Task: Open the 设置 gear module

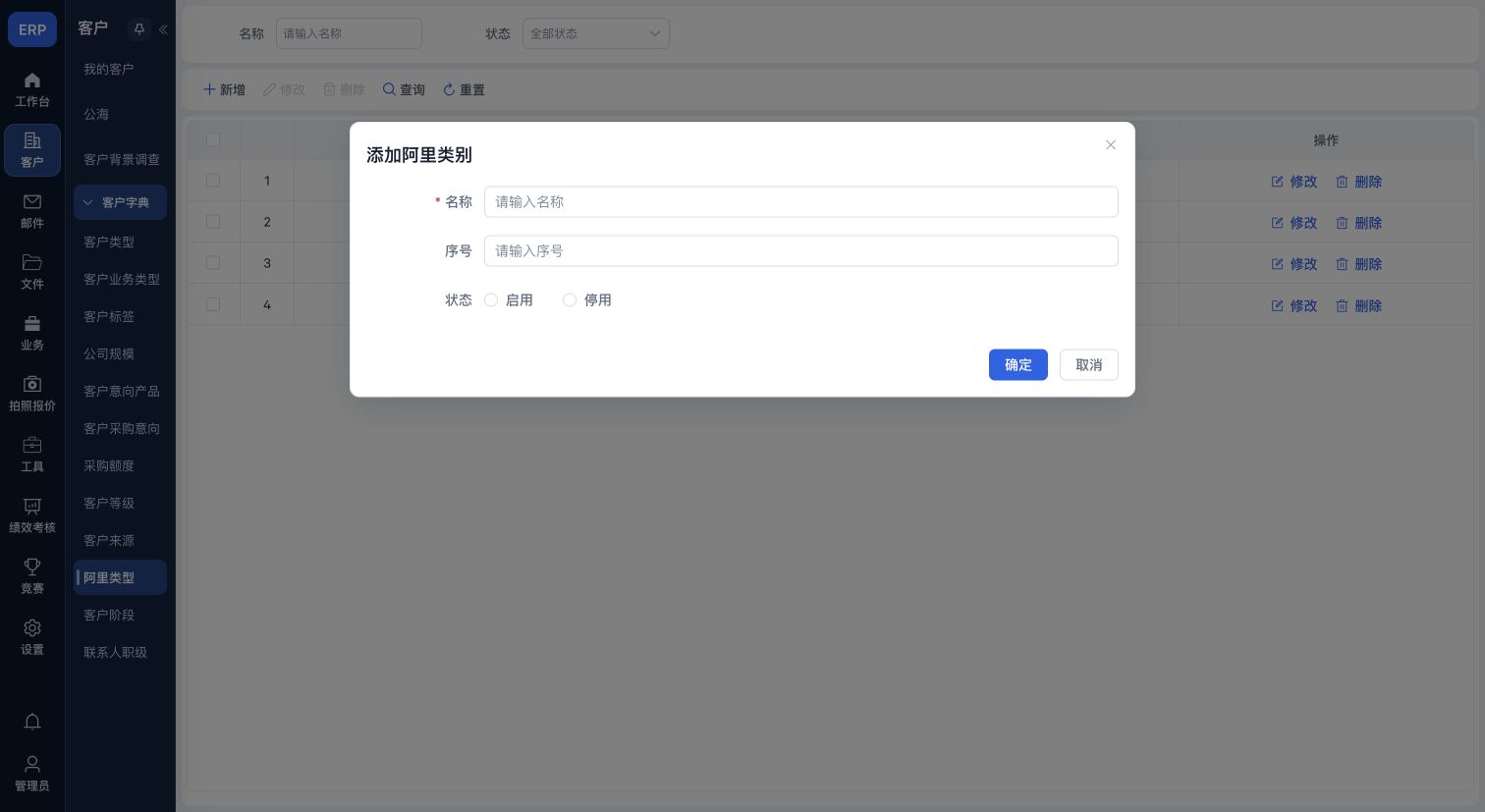Action: [32, 637]
